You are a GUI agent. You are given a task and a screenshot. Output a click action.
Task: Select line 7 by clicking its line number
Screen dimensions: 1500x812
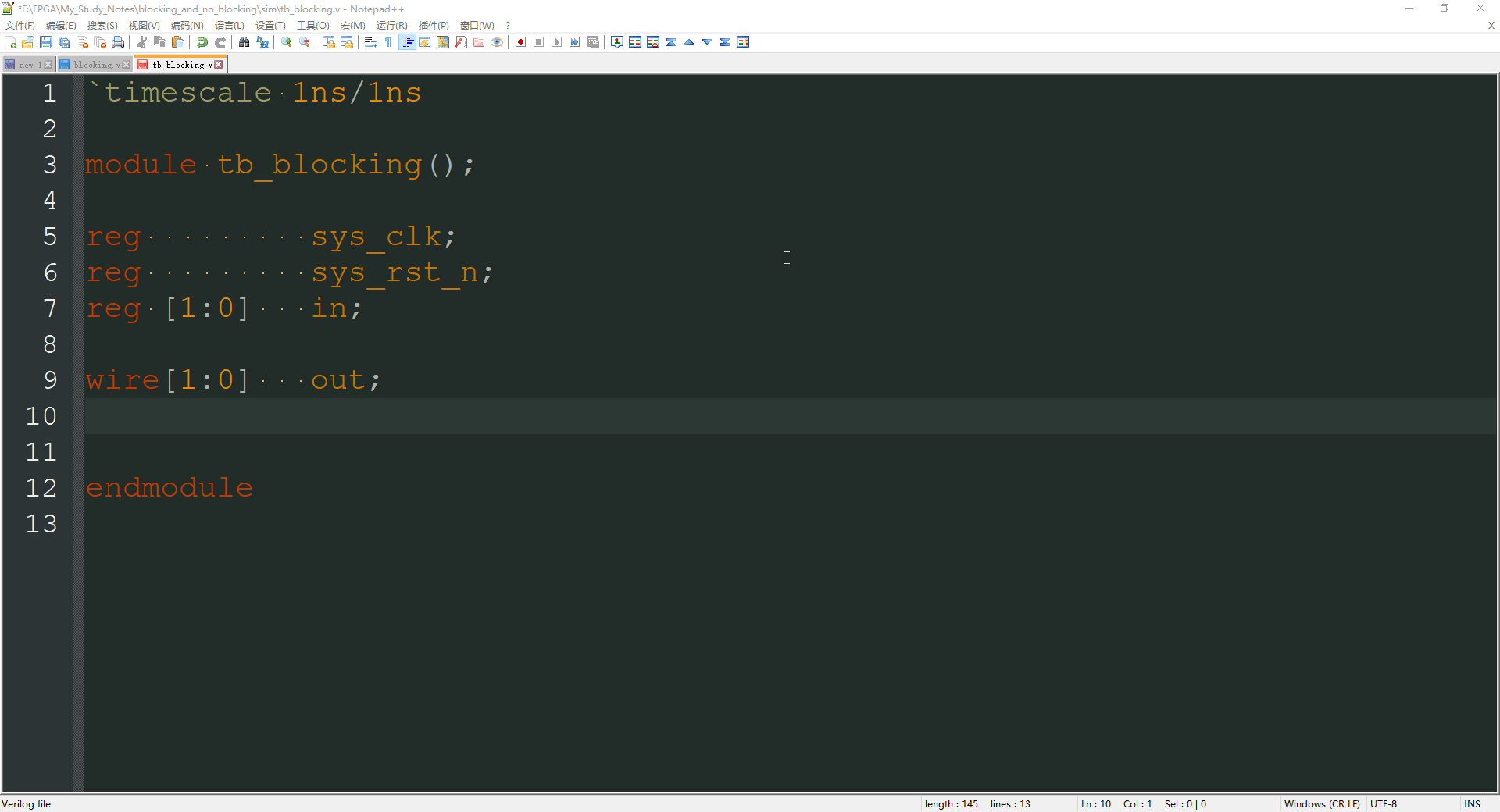point(51,308)
